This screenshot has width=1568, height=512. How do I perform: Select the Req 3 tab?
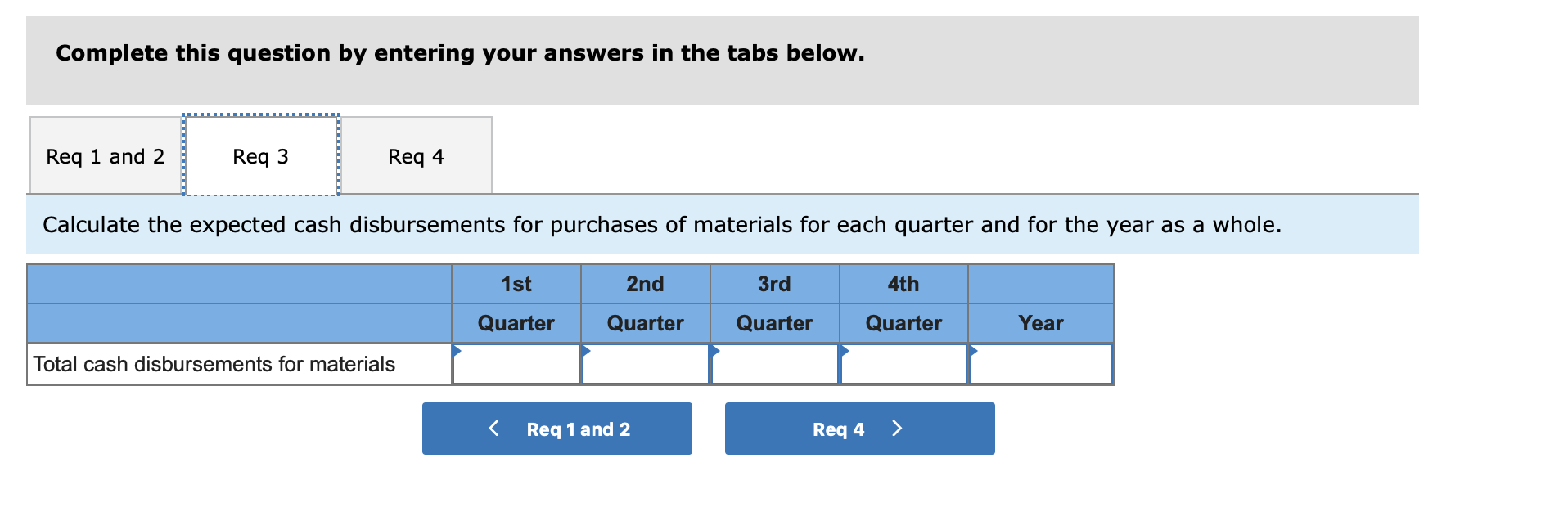pyautogui.click(x=259, y=155)
